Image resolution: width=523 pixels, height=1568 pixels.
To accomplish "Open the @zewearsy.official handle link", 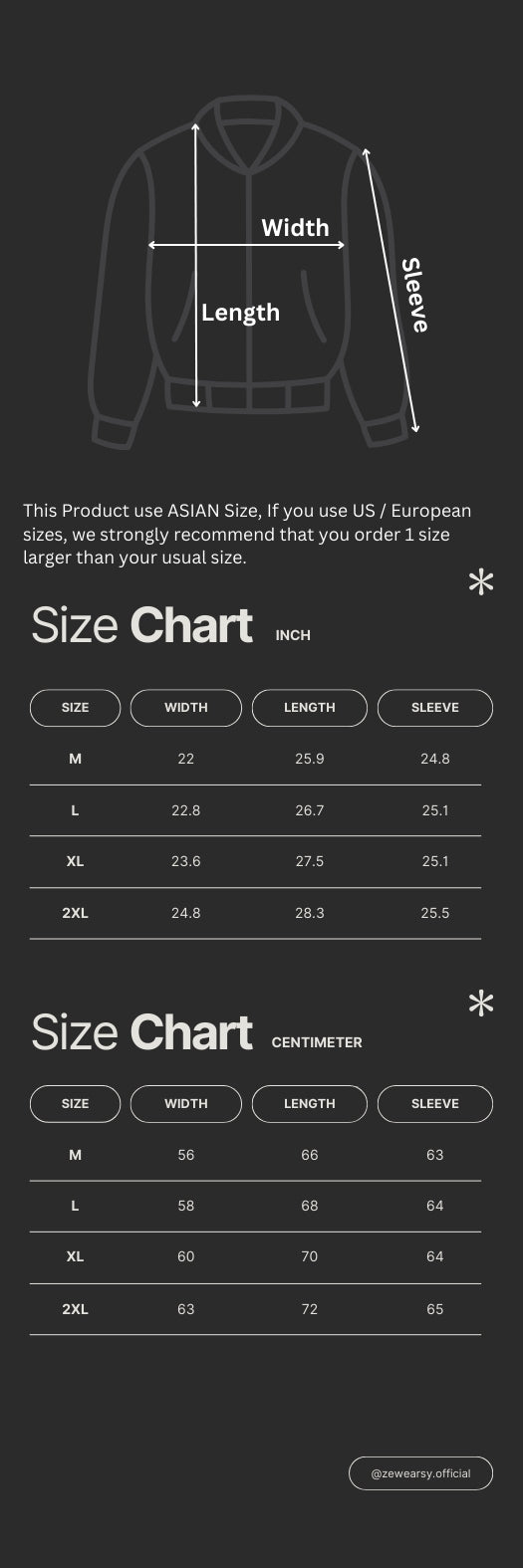I will (420, 1473).
